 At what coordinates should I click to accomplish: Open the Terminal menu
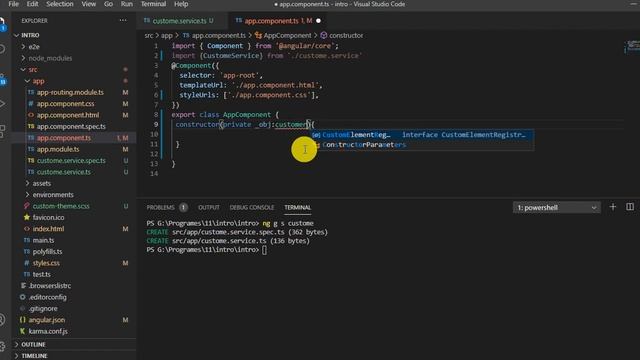pyautogui.click(x=153, y=4)
